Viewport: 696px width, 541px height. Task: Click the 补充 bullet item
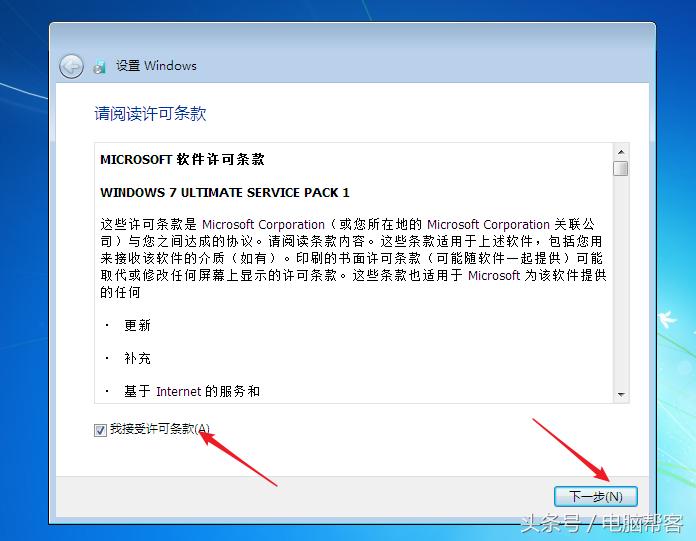[x=137, y=358]
